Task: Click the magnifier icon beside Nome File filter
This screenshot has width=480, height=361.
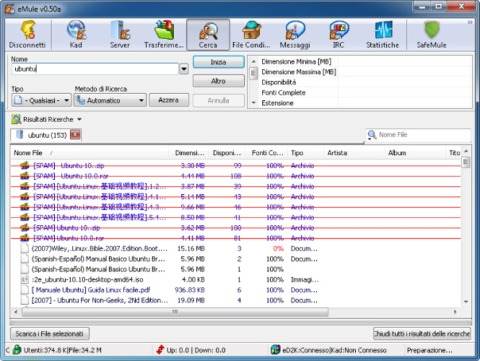Action: (372, 135)
